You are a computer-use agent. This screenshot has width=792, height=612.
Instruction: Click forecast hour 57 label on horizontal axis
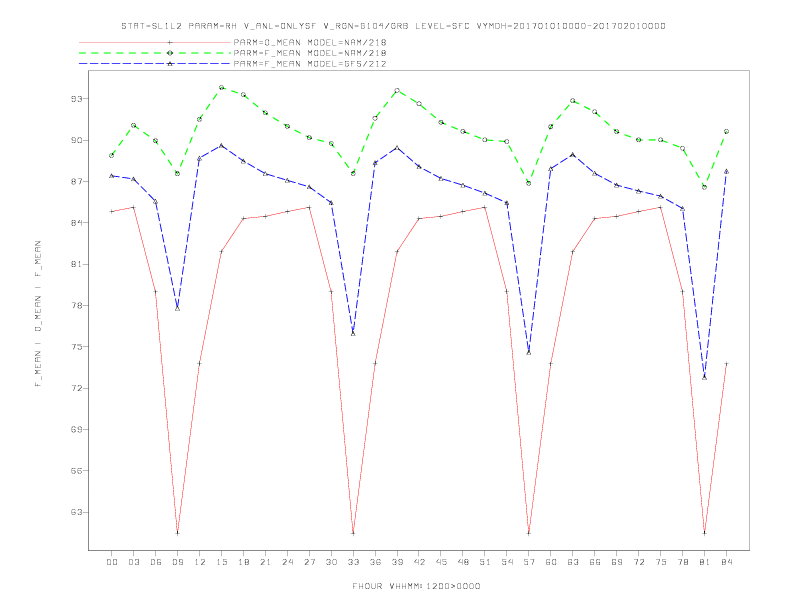tap(529, 562)
